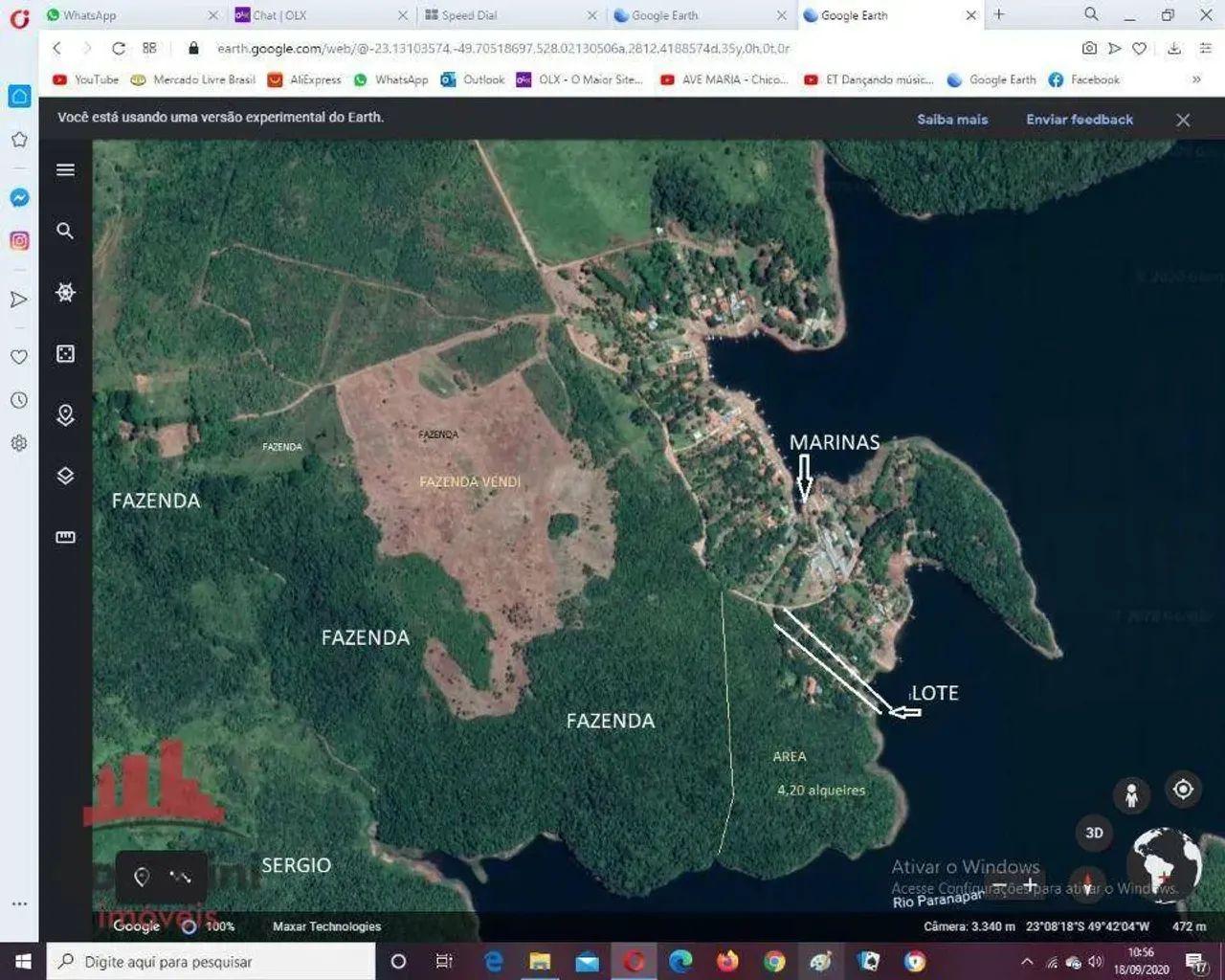Expand bookmarks bar overflow chevron
Image resolution: width=1225 pixels, height=980 pixels.
[x=1196, y=79]
